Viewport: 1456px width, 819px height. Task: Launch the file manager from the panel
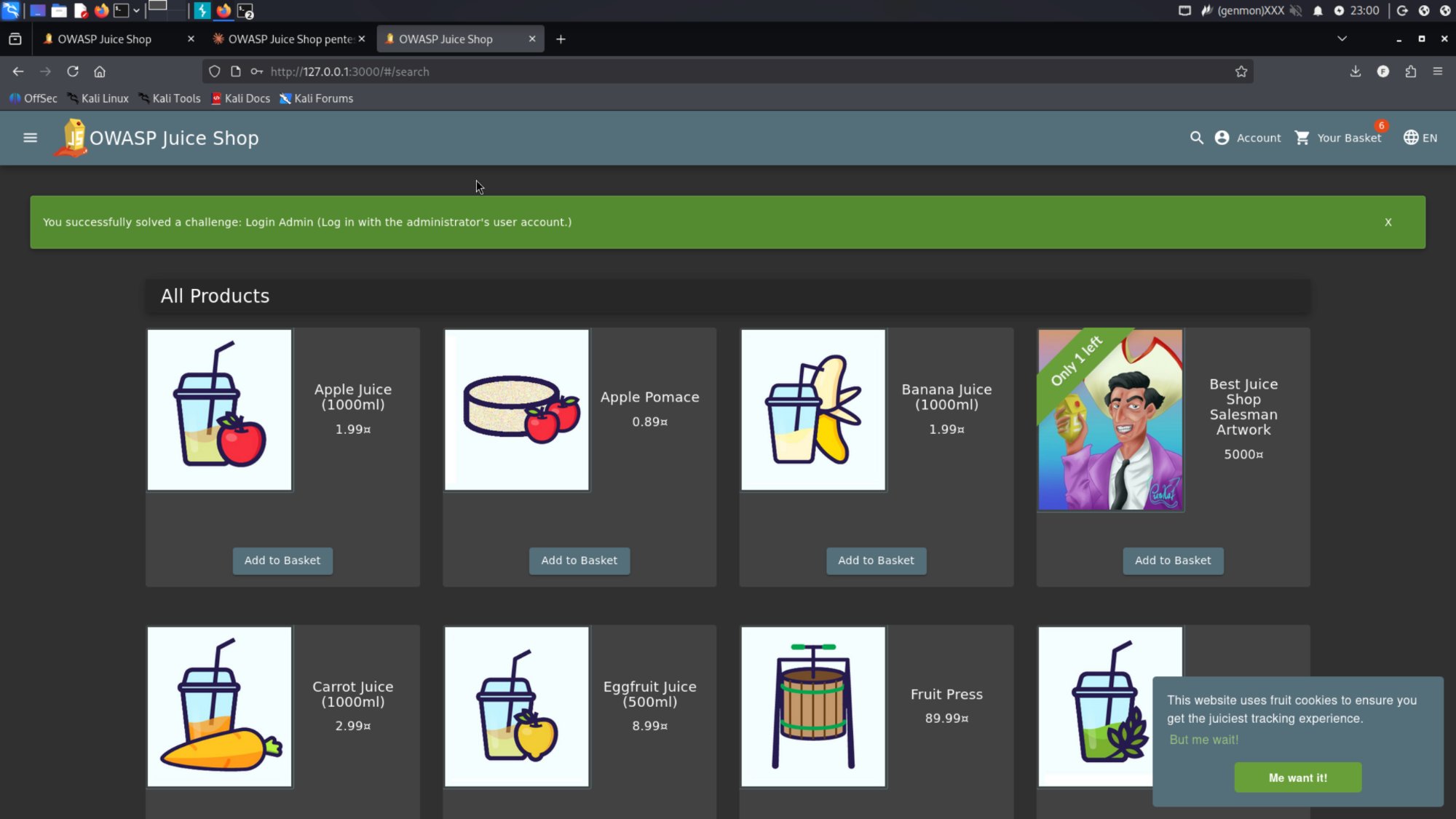[59, 10]
